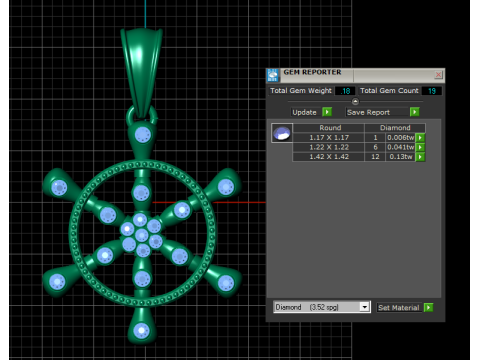Select the center gem of the wheel

(x=142, y=235)
